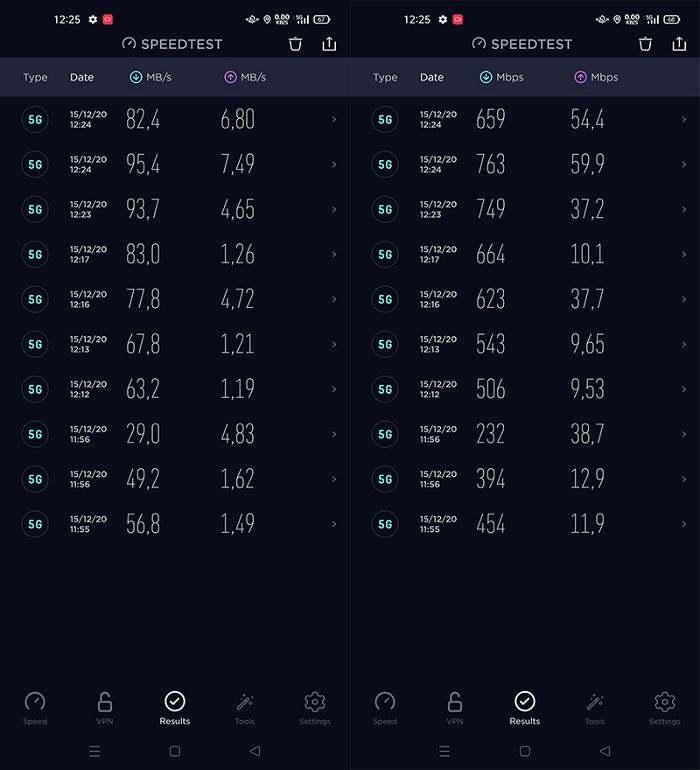Open the Settings tab in the left screen
The height and width of the screenshot is (770, 700).
tap(315, 708)
